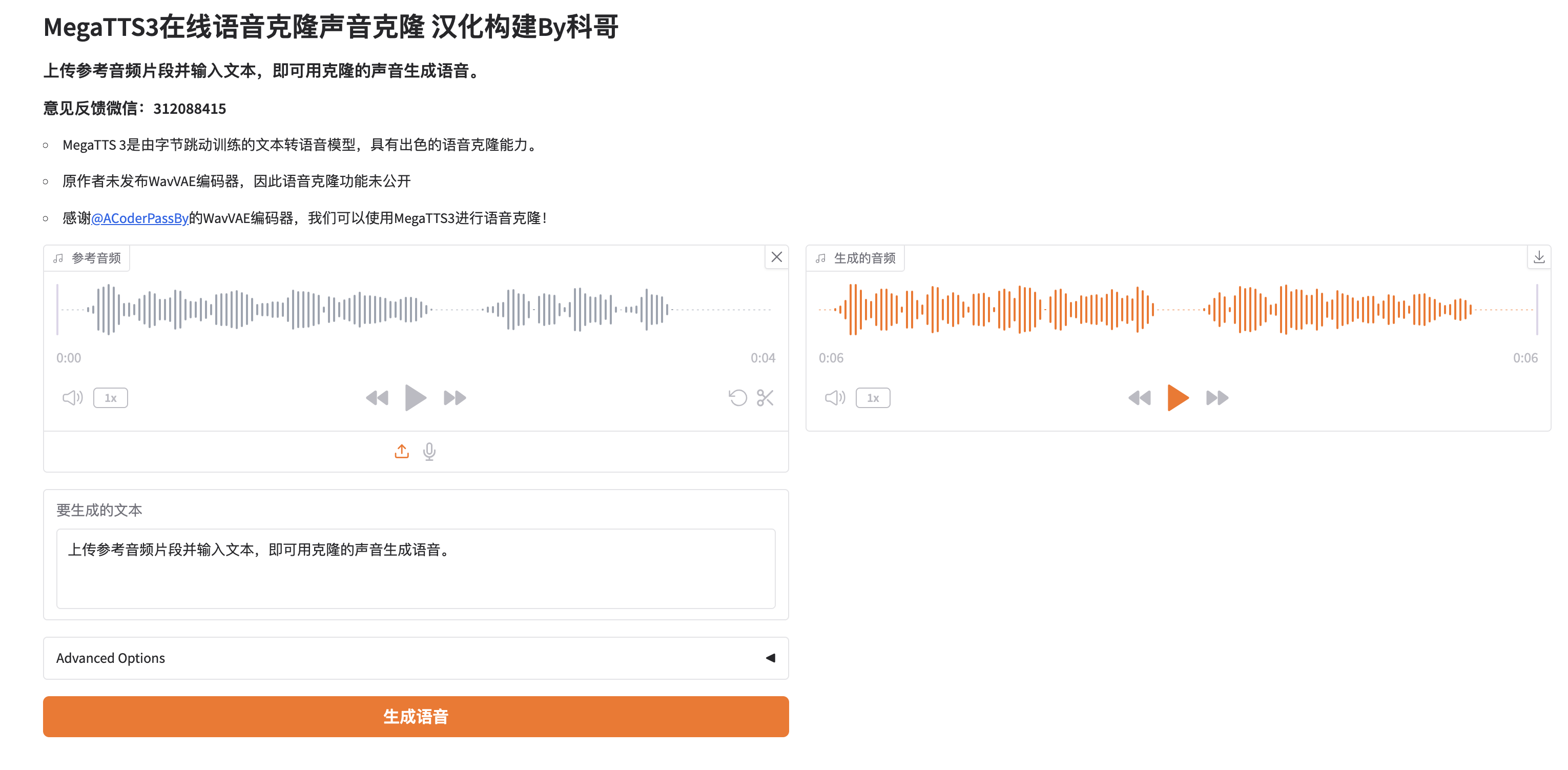Fast-forward the reference audio
Image resolution: width=1568 pixels, height=770 pixels.
pos(455,398)
